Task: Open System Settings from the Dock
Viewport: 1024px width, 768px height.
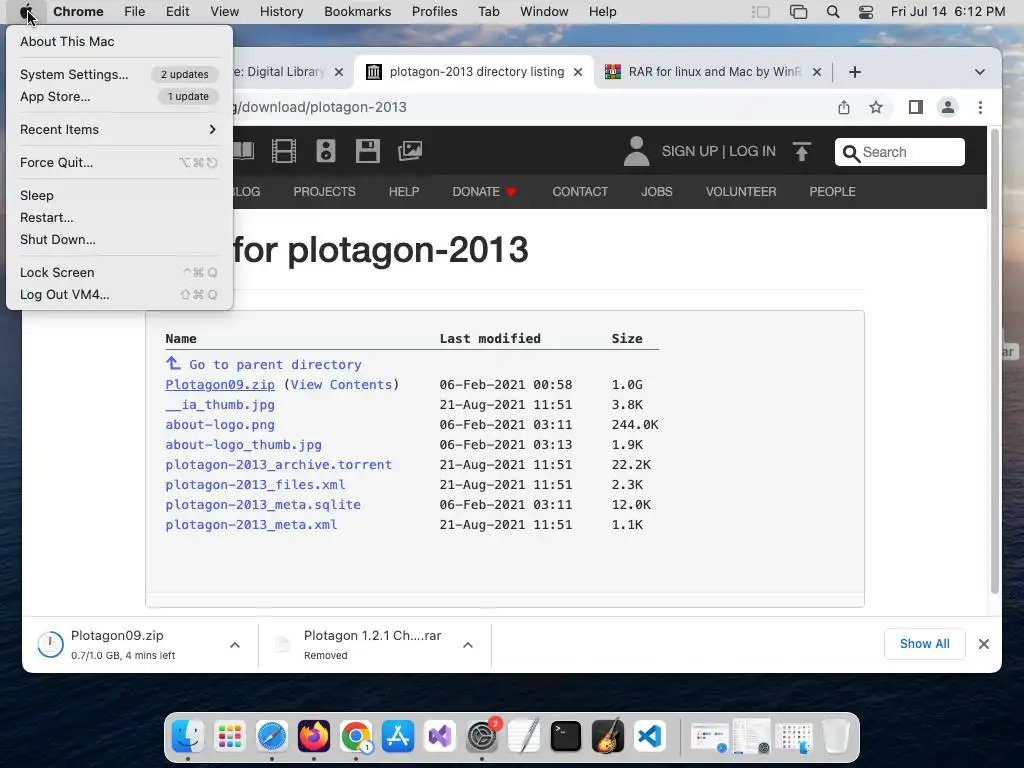Action: pos(482,736)
